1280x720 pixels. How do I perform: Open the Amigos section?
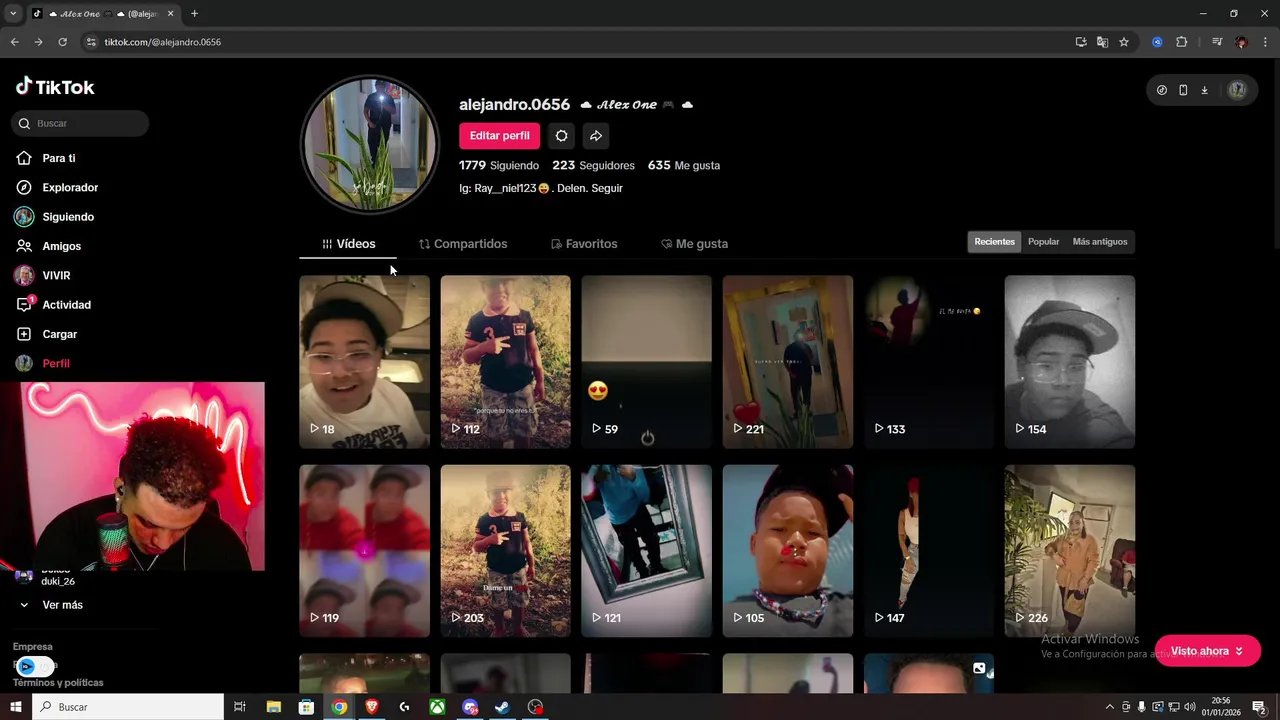point(62,246)
